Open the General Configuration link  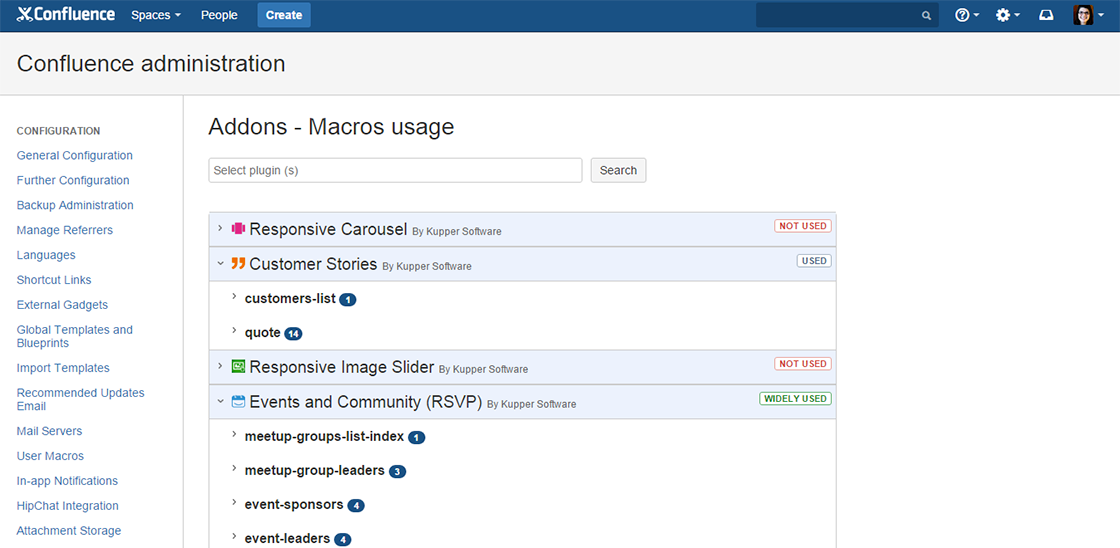coord(75,155)
